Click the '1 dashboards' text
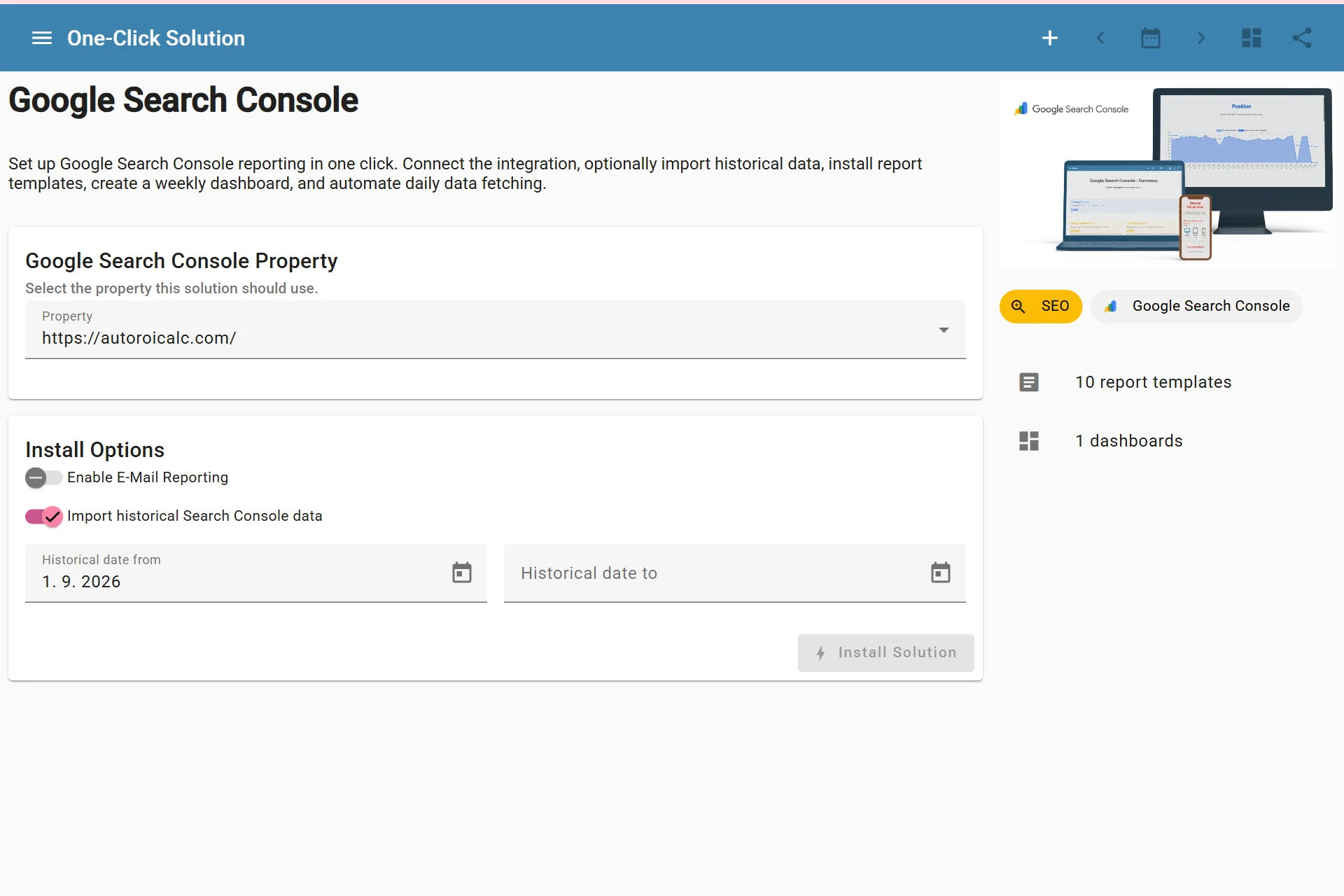 click(x=1128, y=441)
